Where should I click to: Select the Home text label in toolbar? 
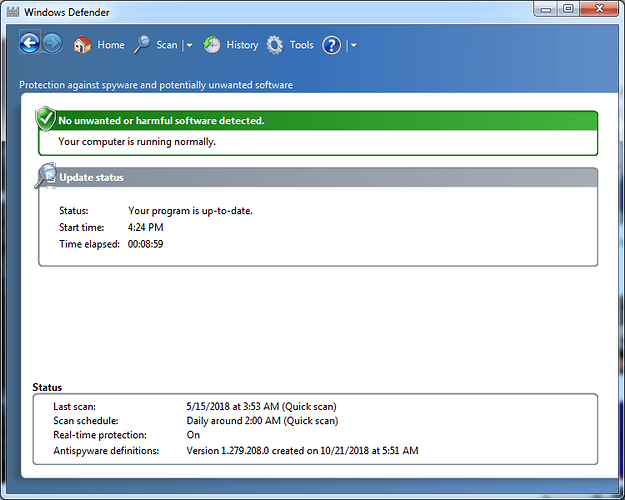pos(111,45)
